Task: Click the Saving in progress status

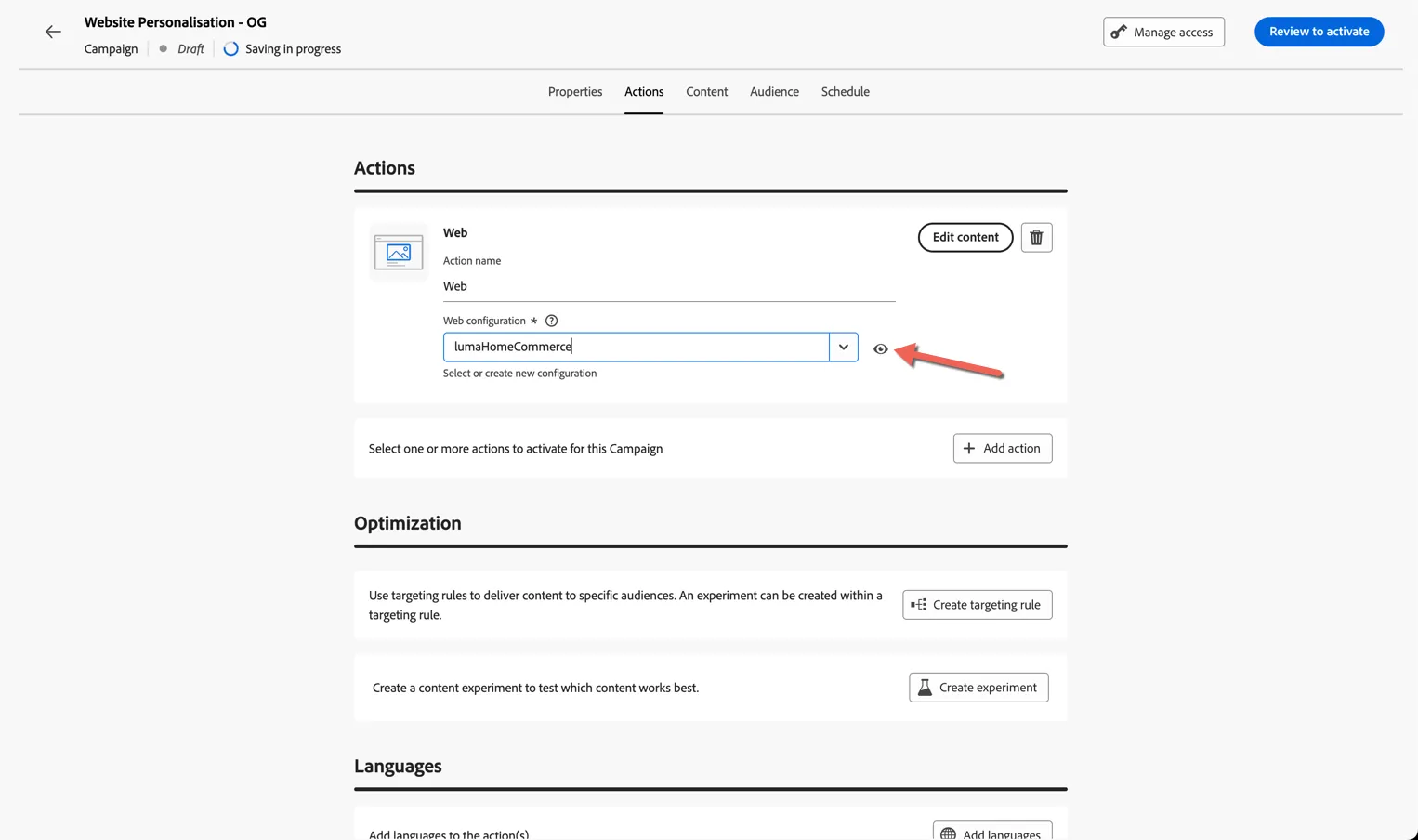Action: point(282,48)
